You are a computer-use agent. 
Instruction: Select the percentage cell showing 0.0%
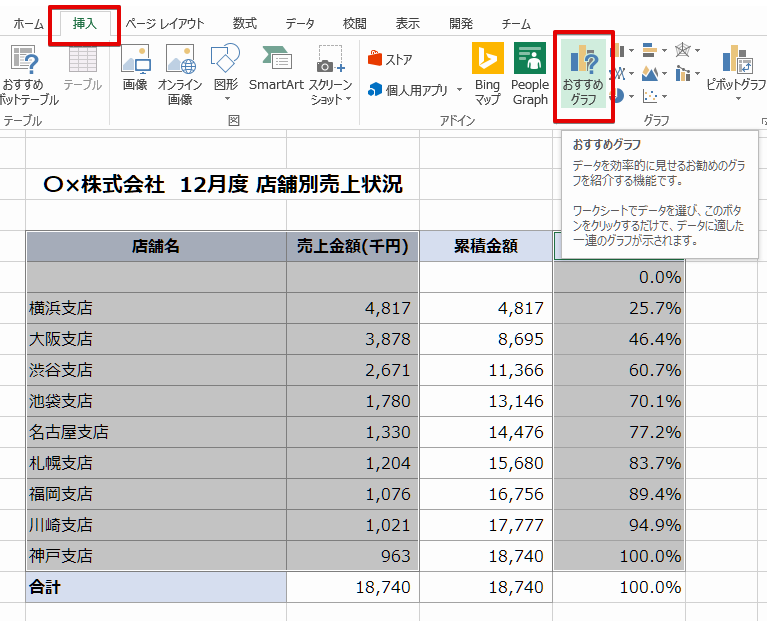pos(619,277)
